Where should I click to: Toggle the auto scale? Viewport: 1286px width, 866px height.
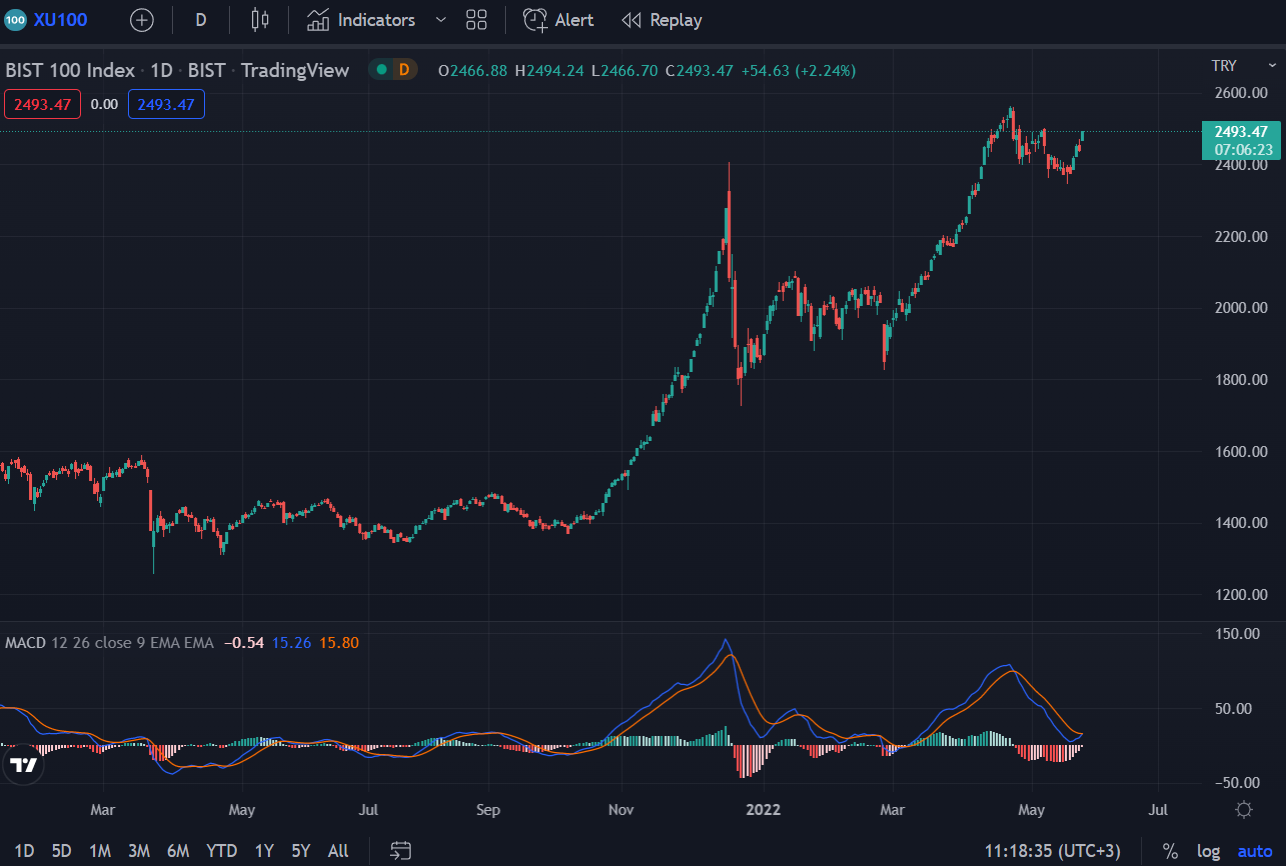pyautogui.click(x=1255, y=851)
